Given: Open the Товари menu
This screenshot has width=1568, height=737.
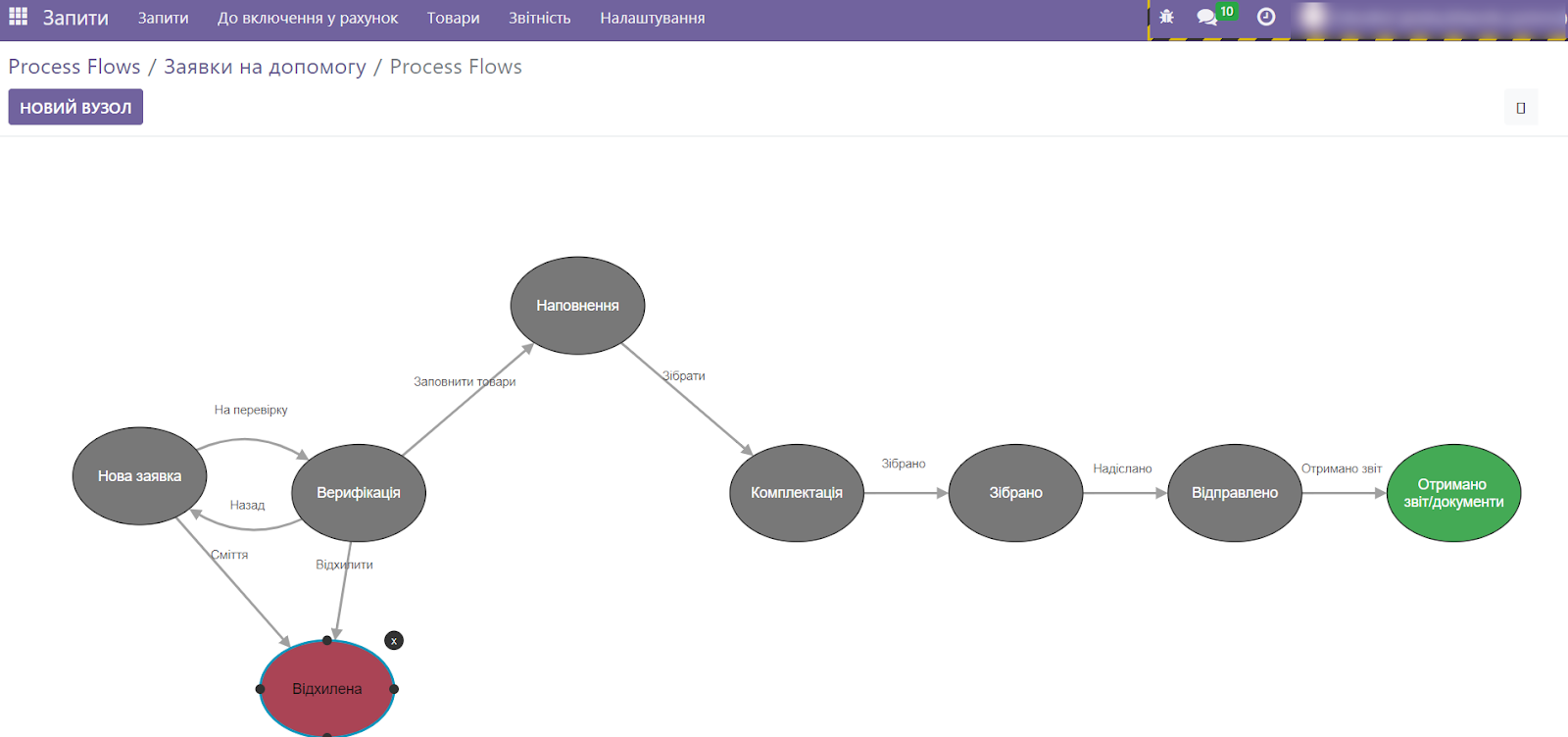Looking at the screenshot, I should tap(453, 18).
